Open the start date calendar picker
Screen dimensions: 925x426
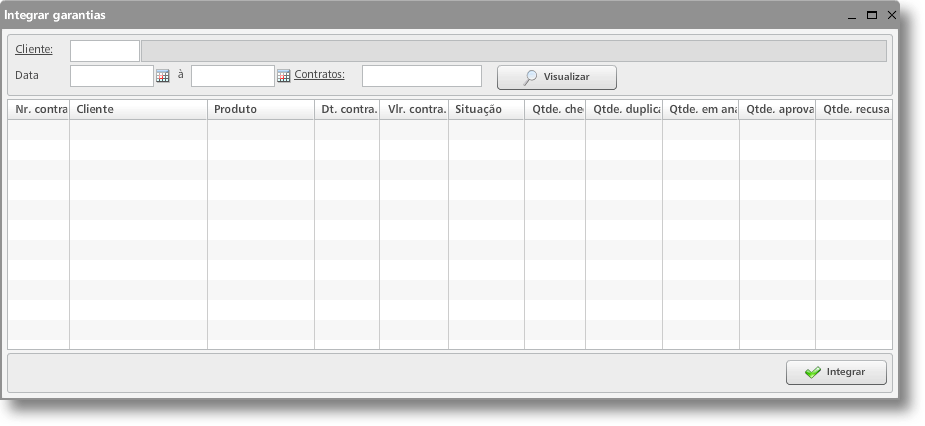163,76
